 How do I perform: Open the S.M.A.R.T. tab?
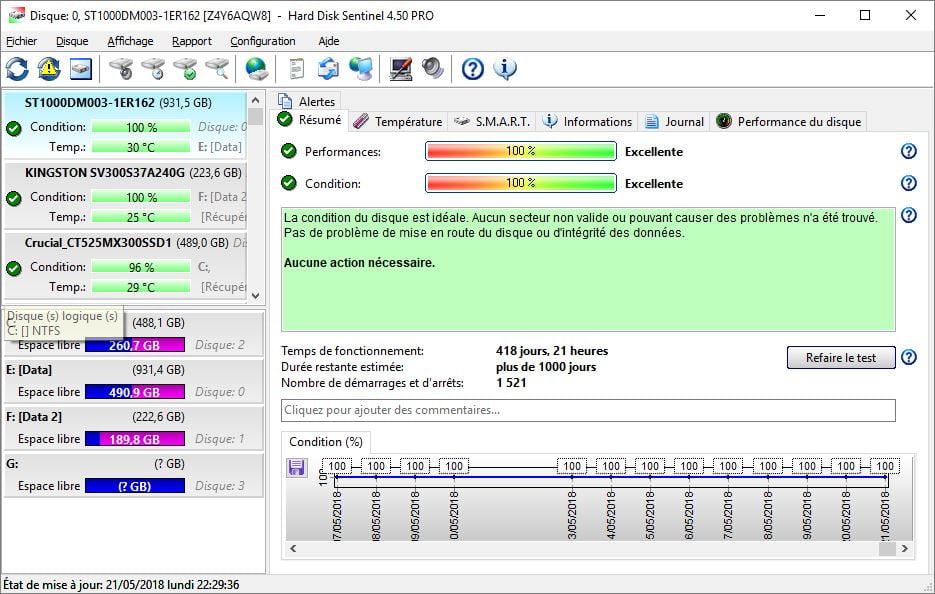pos(493,122)
